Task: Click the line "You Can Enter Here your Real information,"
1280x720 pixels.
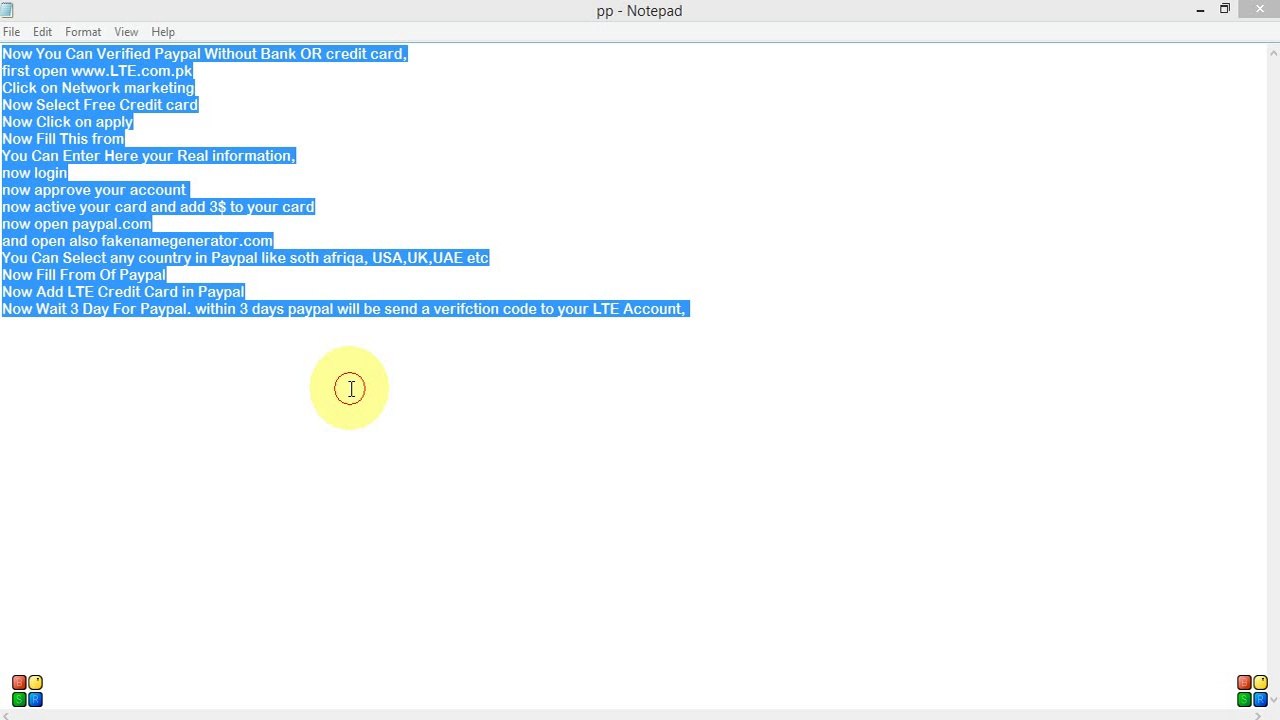Action: [149, 156]
